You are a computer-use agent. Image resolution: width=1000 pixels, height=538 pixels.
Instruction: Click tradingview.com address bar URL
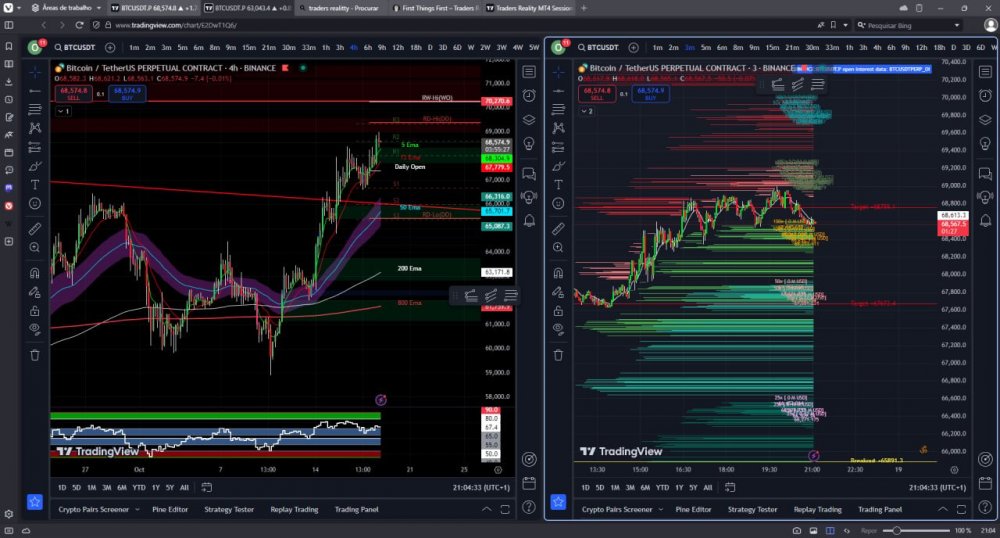click(176, 25)
